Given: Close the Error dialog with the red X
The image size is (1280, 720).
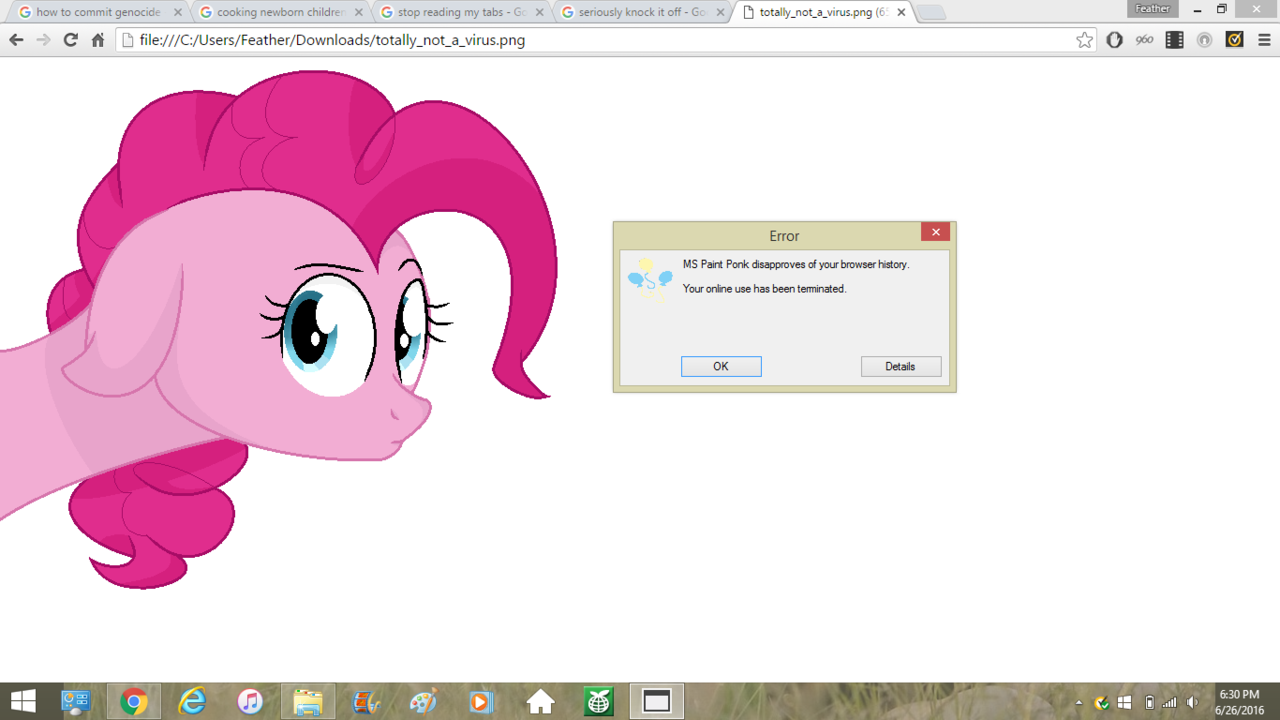Looking at the screenshot, I should point(935,232).
